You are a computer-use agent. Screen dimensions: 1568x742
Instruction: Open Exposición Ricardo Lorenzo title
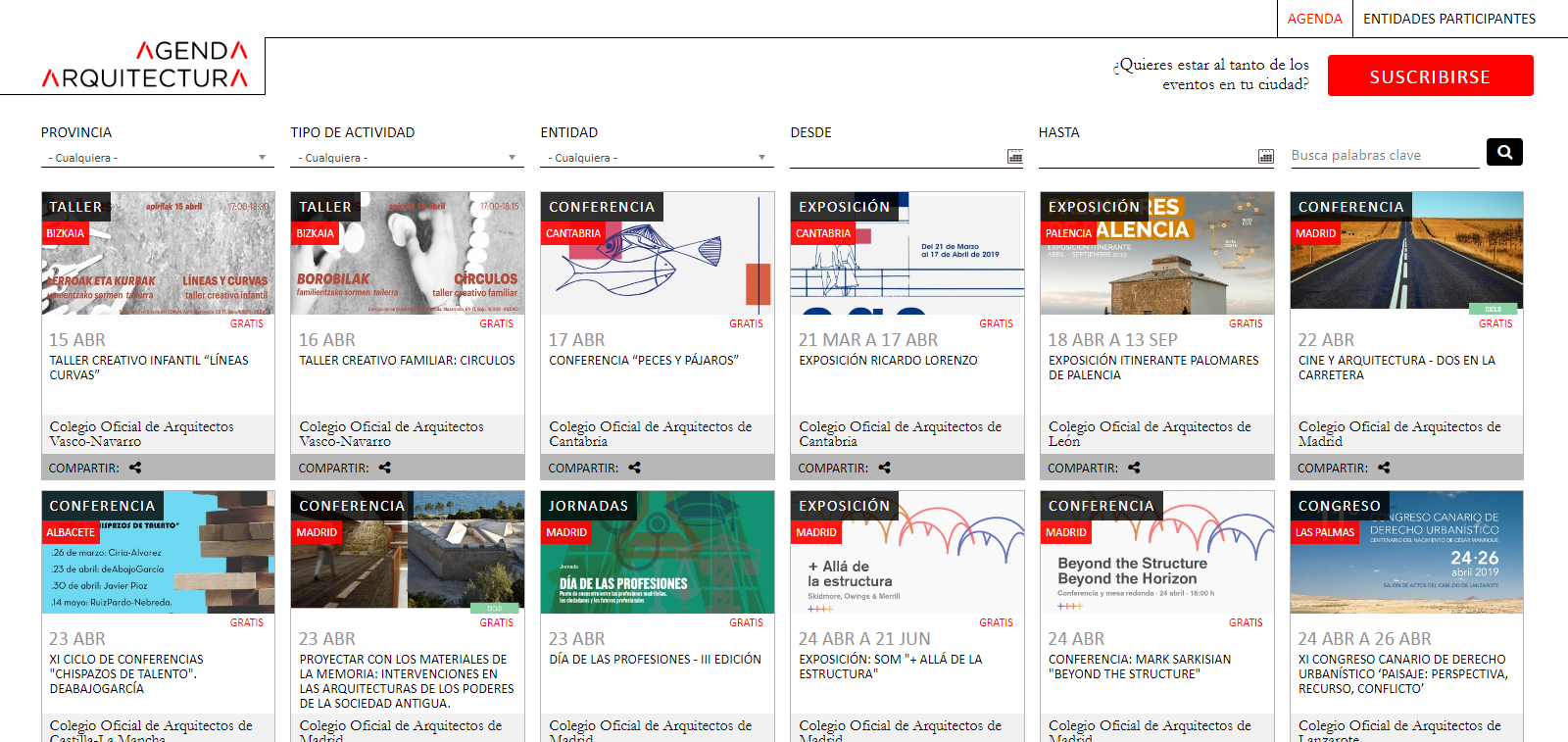tap(888, 361)
